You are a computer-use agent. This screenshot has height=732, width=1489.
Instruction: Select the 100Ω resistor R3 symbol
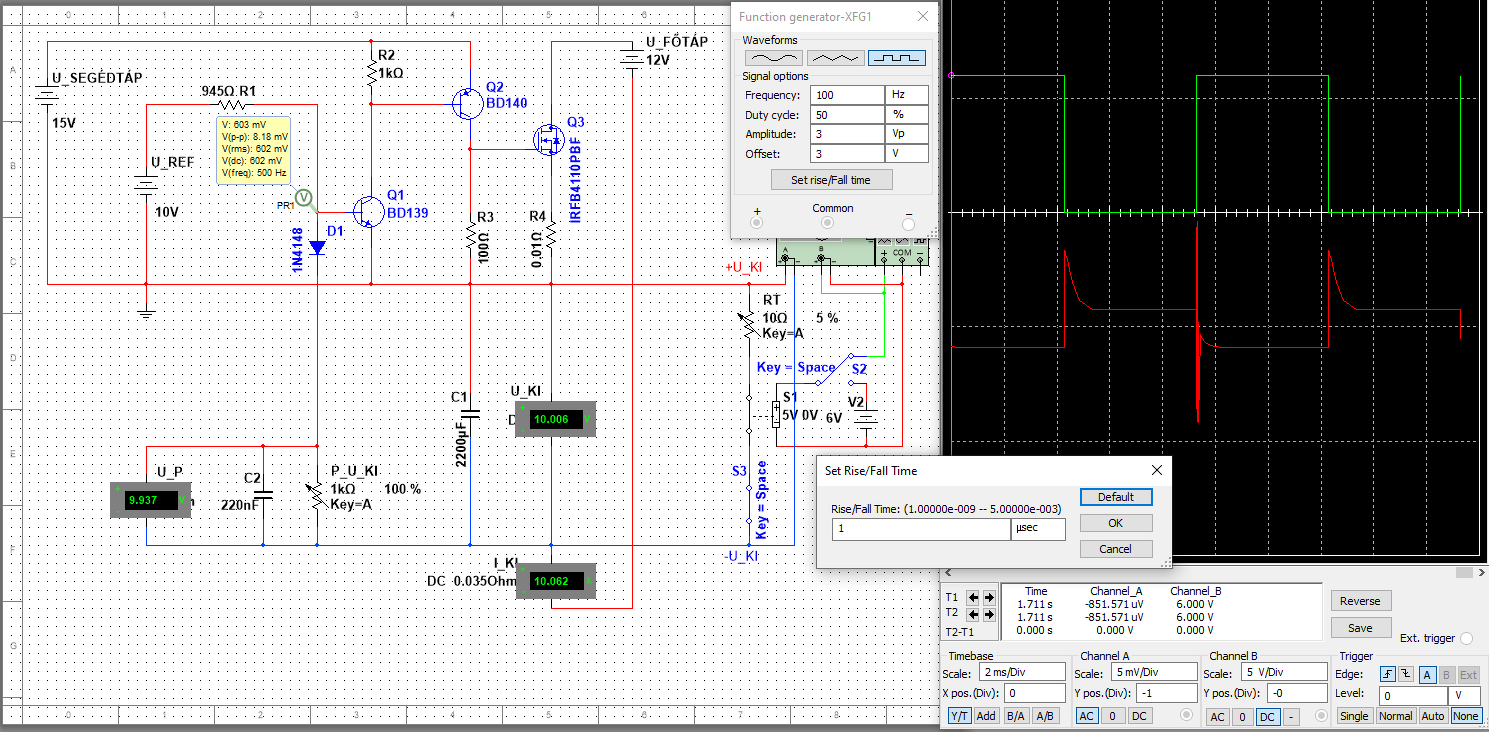click(x=470, y=237)
